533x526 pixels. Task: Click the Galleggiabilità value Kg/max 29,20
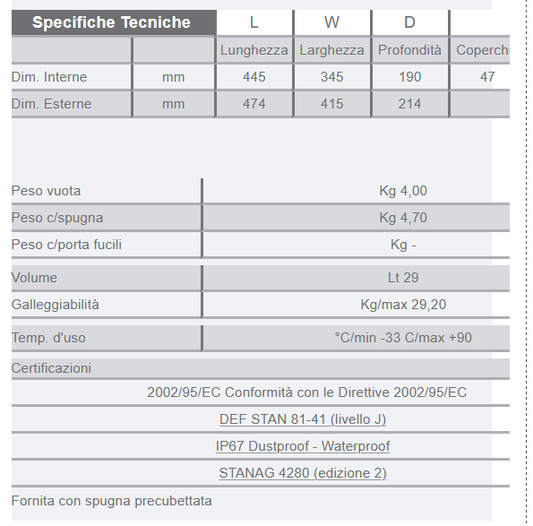403,305
